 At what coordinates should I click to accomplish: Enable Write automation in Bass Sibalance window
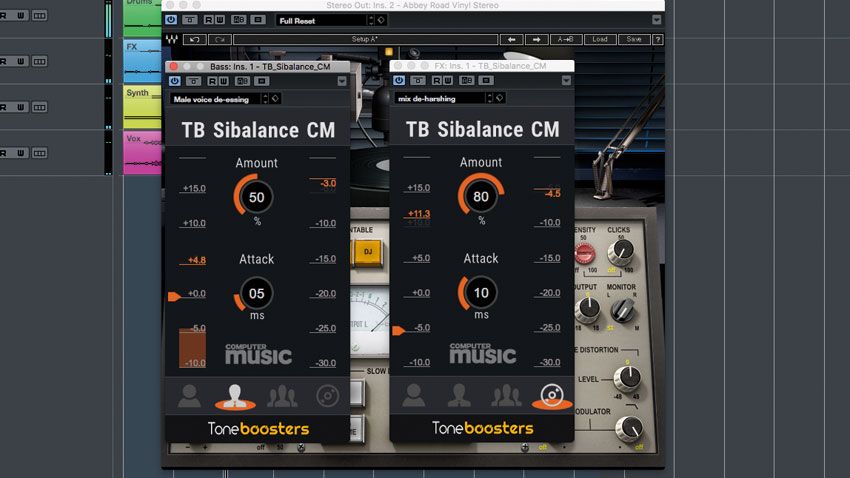pyautogui.click(x=223, y=81)
